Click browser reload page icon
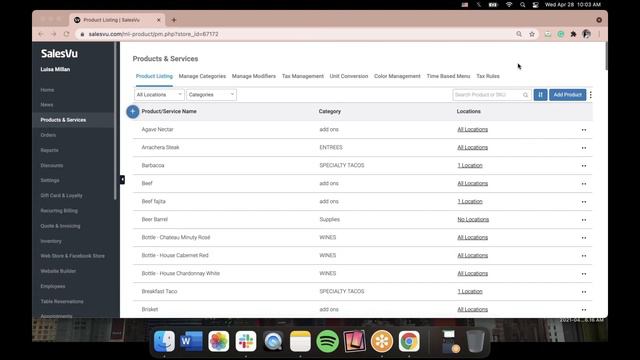Image resolution: width=640 pixels, height=360 pixels. pyautogui.click(x=67, y=34)
